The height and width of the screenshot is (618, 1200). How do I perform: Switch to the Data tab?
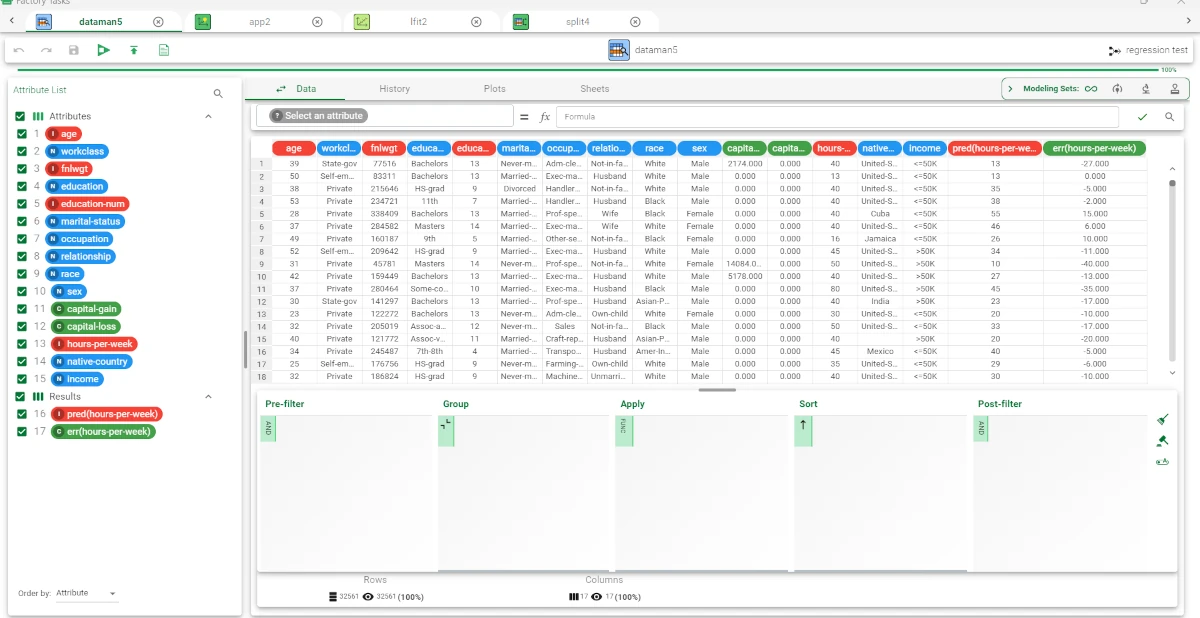[x=296, y=89]
